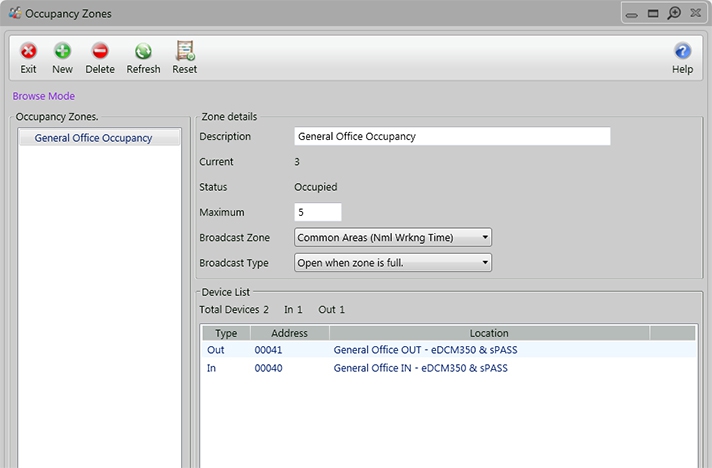
Task: Select the In device row 00040
Action: [x=449, y=368]
